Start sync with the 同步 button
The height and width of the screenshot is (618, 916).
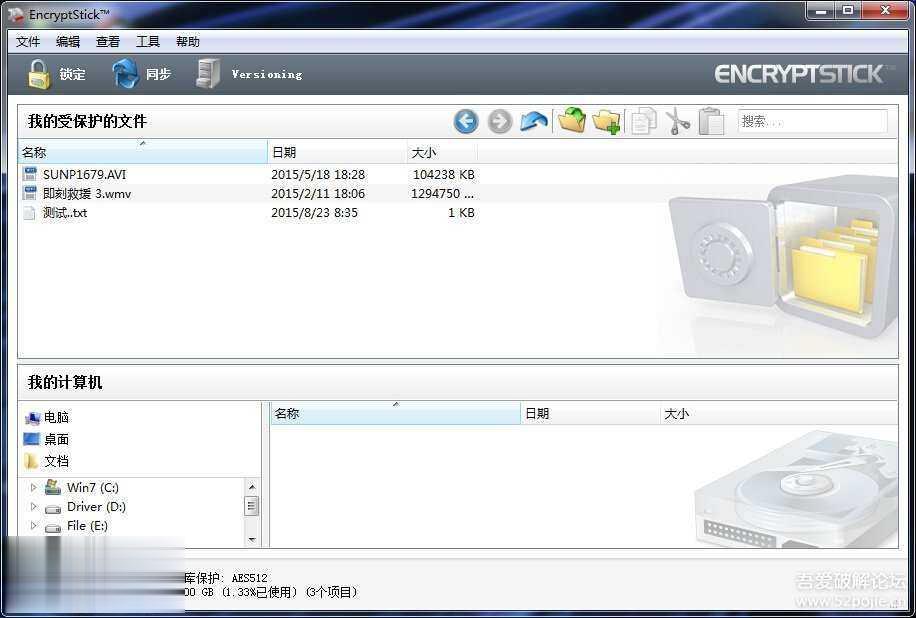[x=141, y=74]
